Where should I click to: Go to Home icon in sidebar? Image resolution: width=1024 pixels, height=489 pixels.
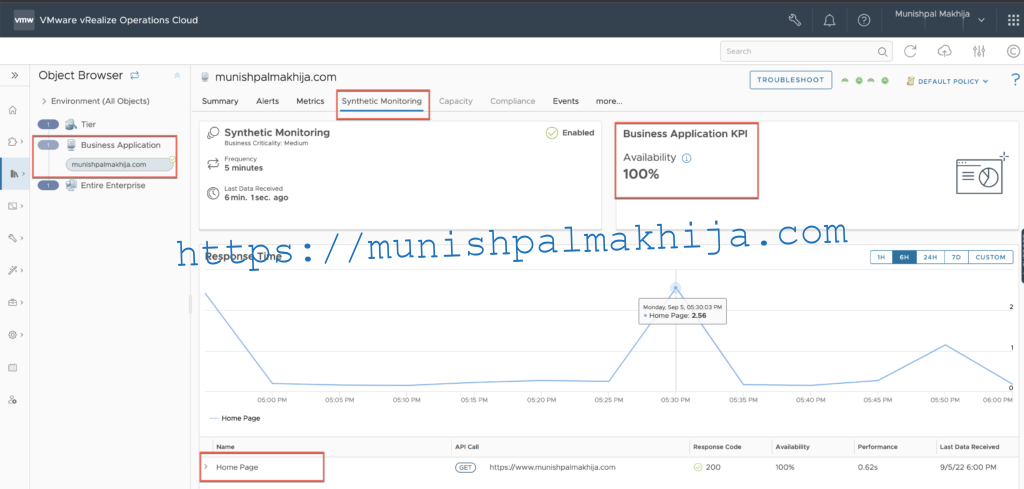[12, 110]
